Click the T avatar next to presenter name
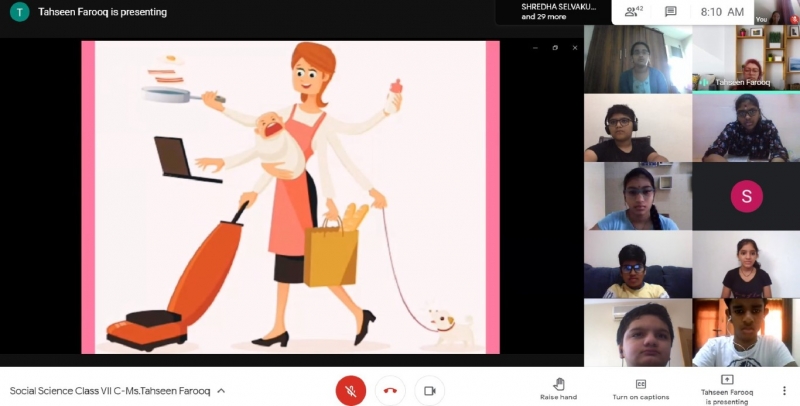 tap(19, 12)
